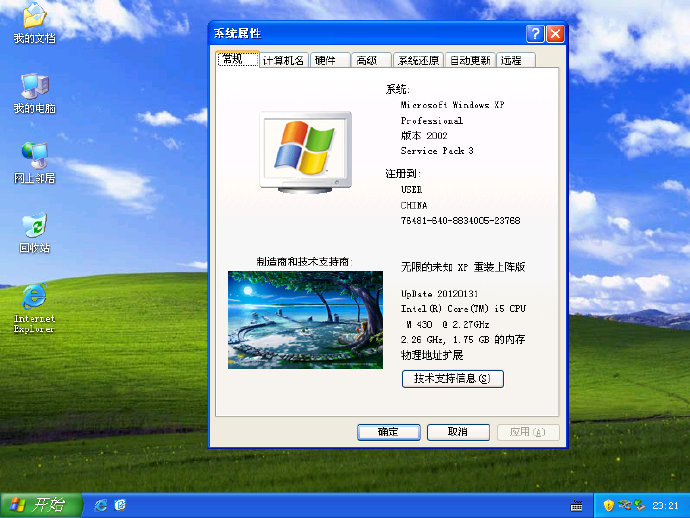
Task: Switch to the 自动更新 tab
Action: coord(470,60)
